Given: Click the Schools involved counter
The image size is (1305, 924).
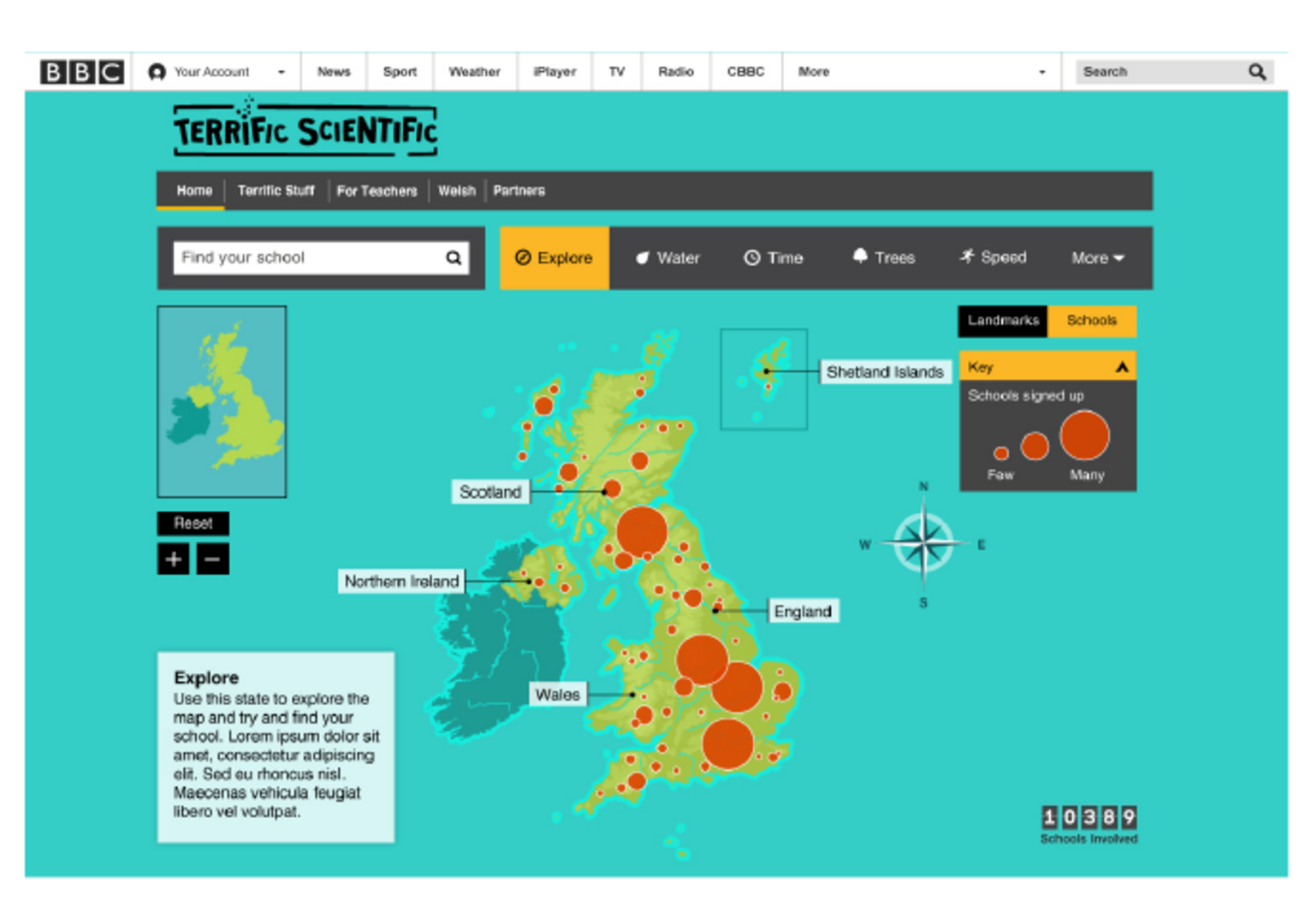Looking at the screenshot, I should (x=1088, y=826).
